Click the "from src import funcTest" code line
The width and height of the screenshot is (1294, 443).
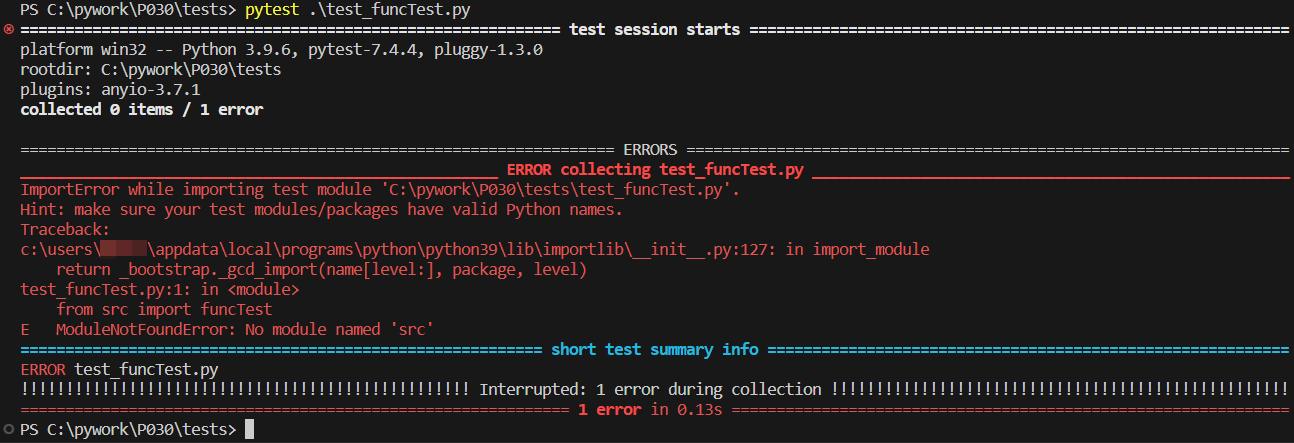point(164,310)
